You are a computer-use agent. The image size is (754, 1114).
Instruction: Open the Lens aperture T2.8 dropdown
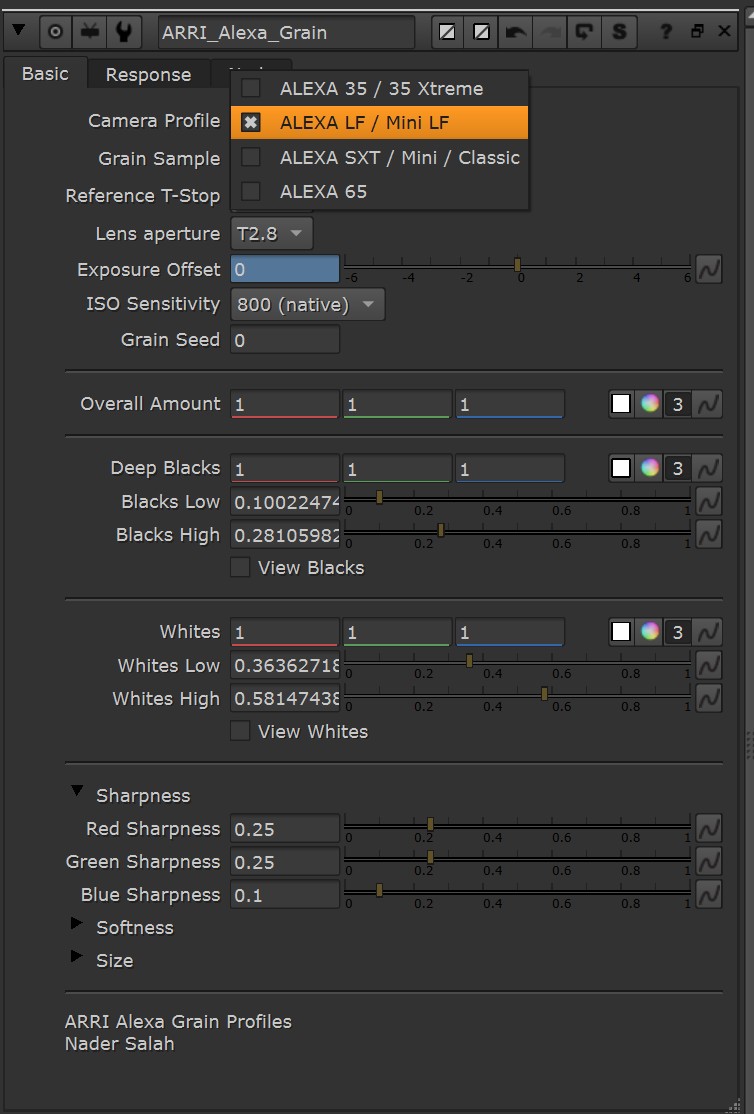coord(271,234)
